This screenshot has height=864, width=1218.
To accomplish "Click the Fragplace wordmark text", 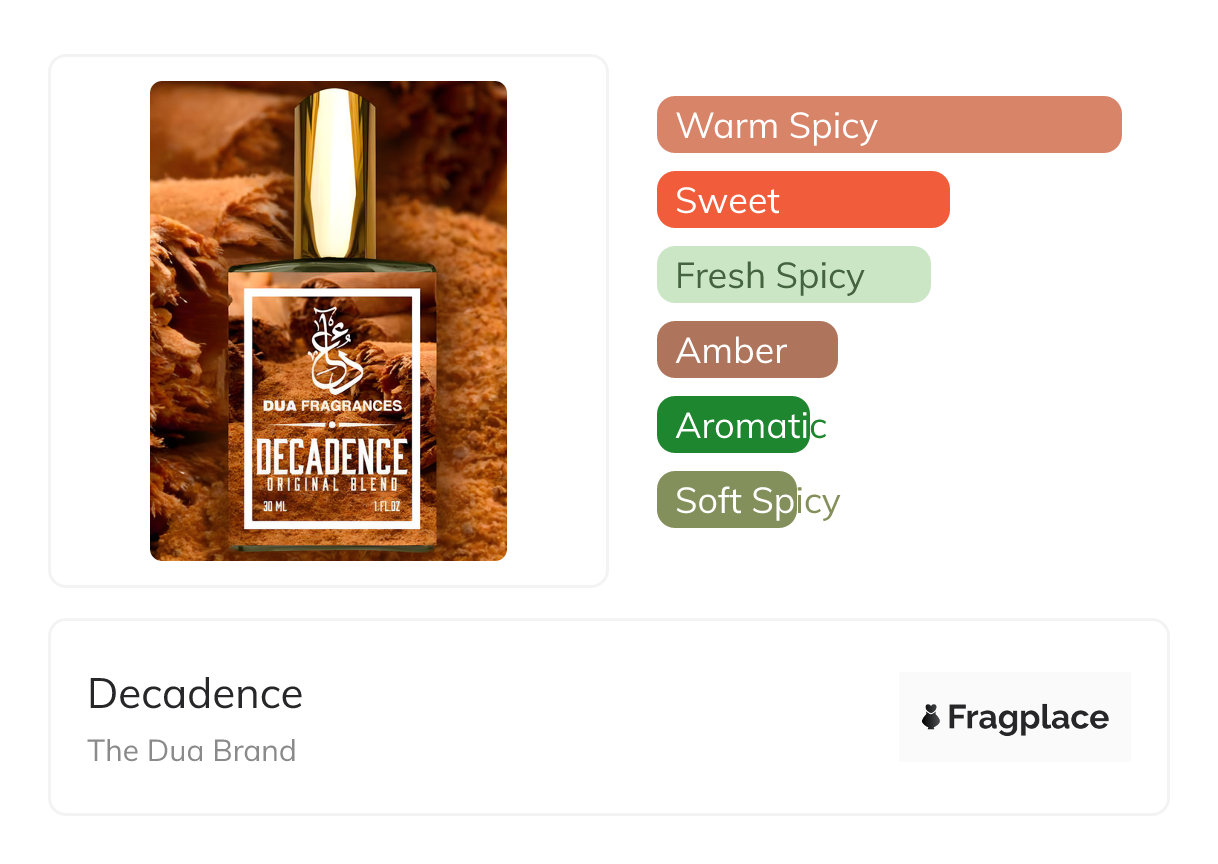I will tap(1028, 717).
